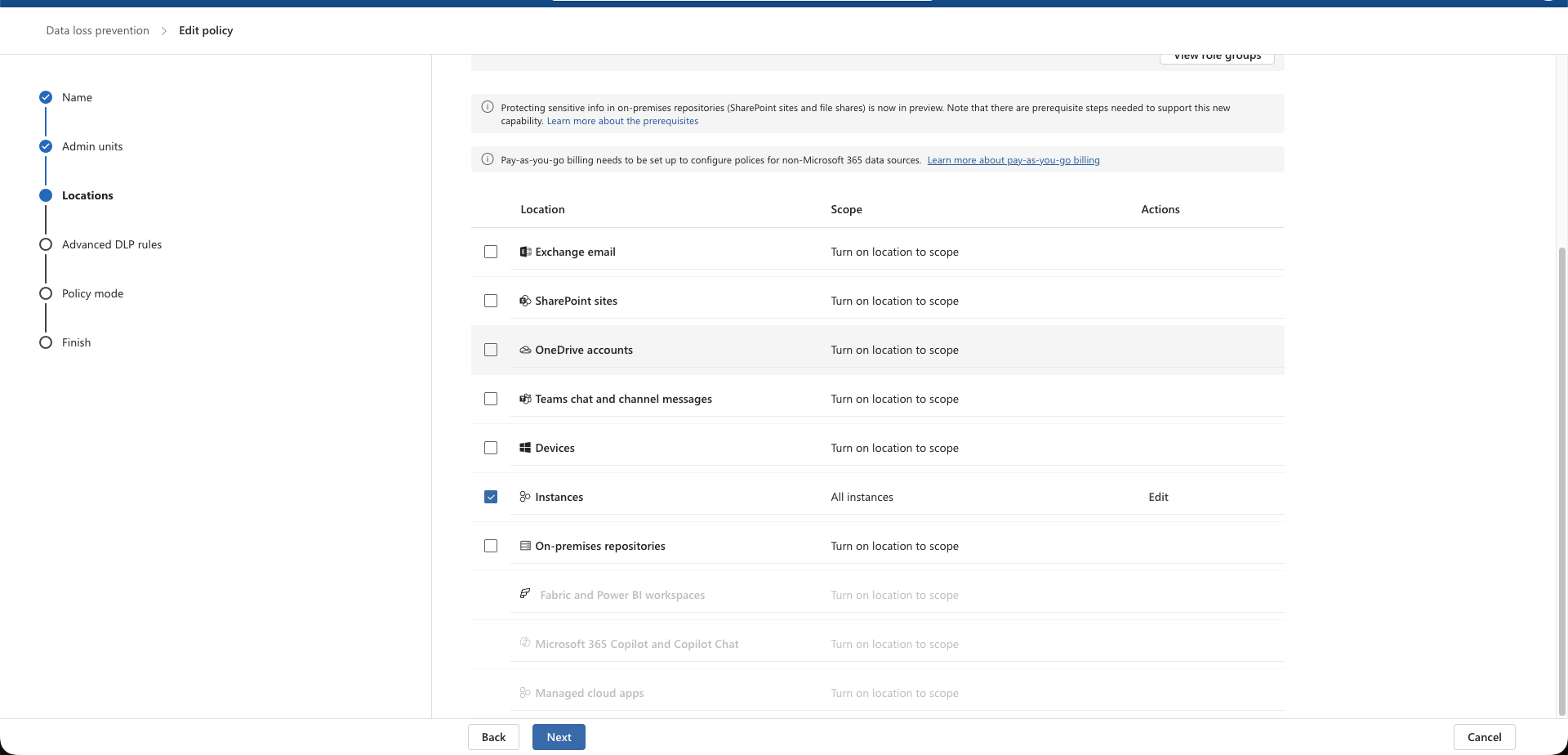Viewport: 1568px width, 755px height.
Task: Click the Managed cloud apps icon
Action: [525, 693]
